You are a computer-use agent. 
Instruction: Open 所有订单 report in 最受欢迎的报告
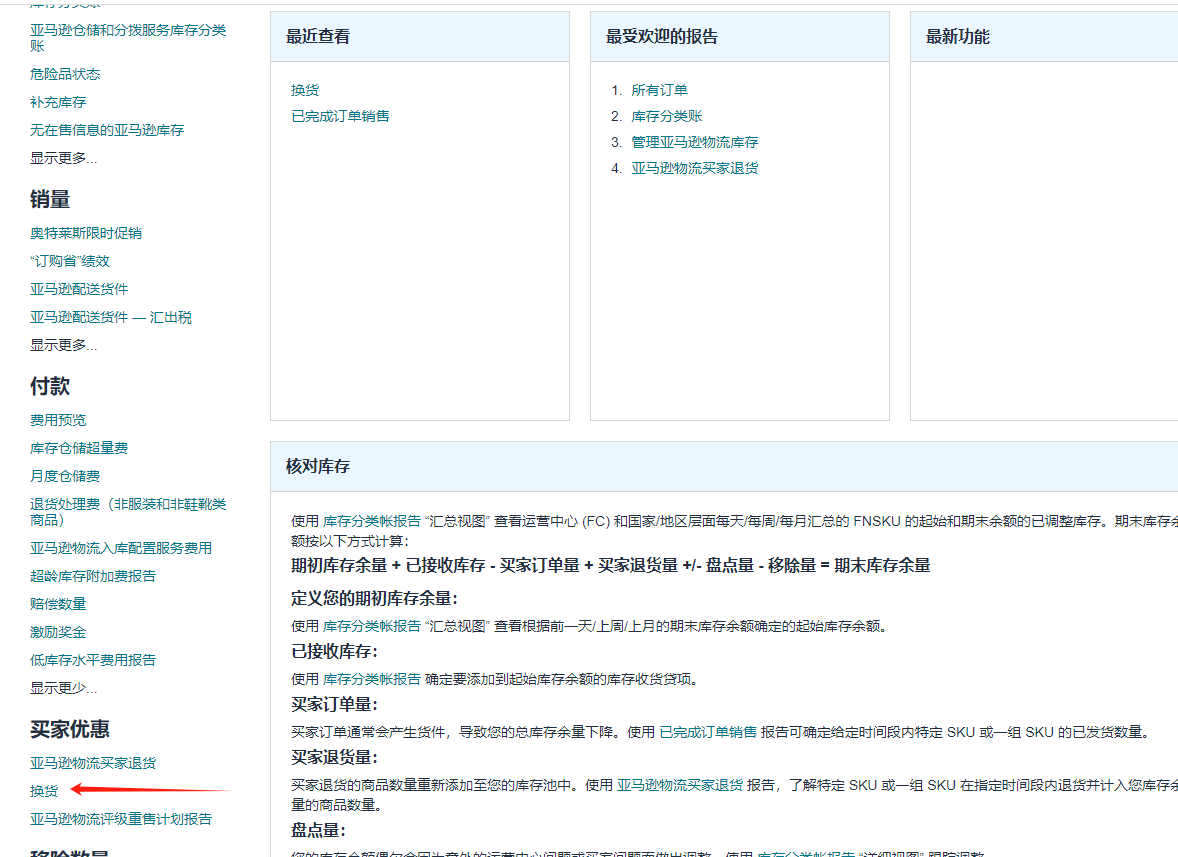(659, 90)
